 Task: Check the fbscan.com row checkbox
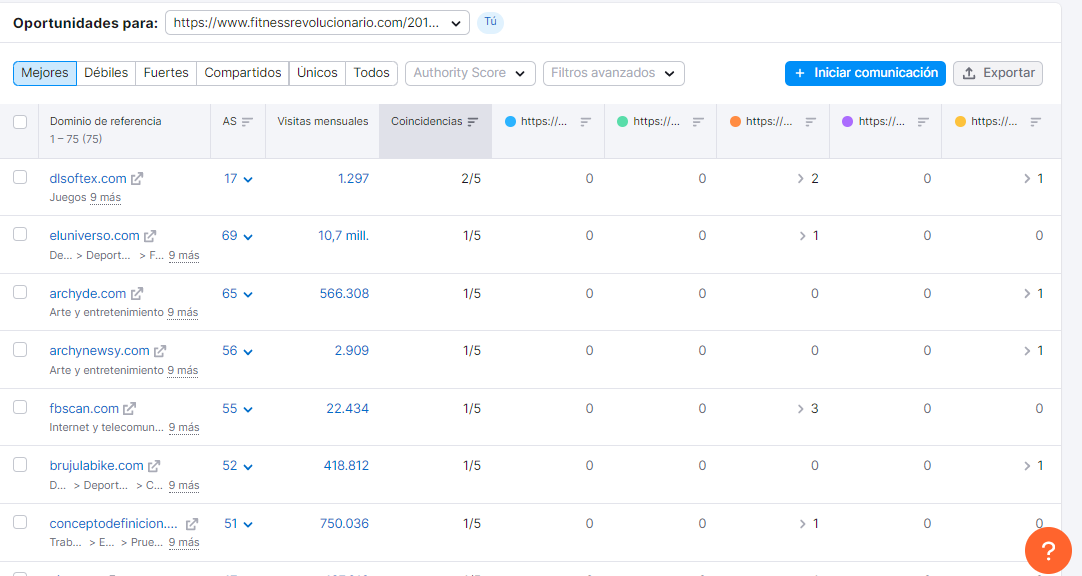click(20, 407)
